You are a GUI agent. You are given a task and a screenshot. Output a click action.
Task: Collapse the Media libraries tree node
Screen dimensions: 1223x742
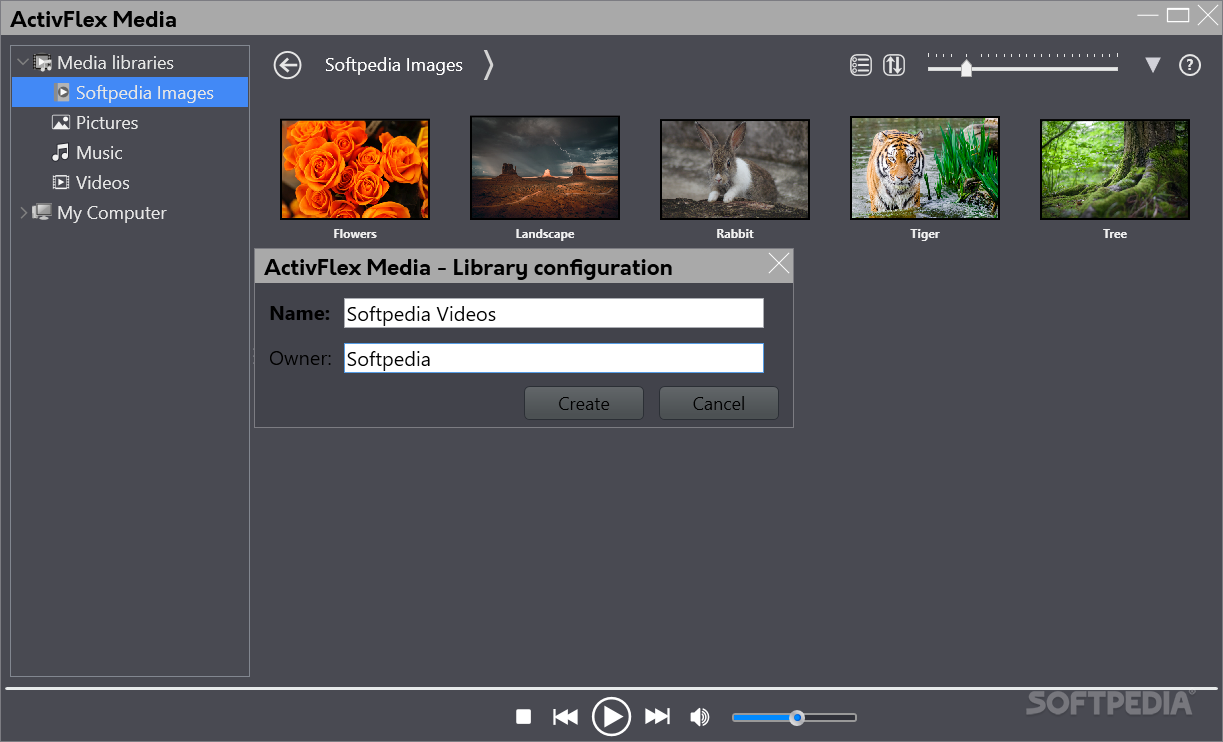23,62
